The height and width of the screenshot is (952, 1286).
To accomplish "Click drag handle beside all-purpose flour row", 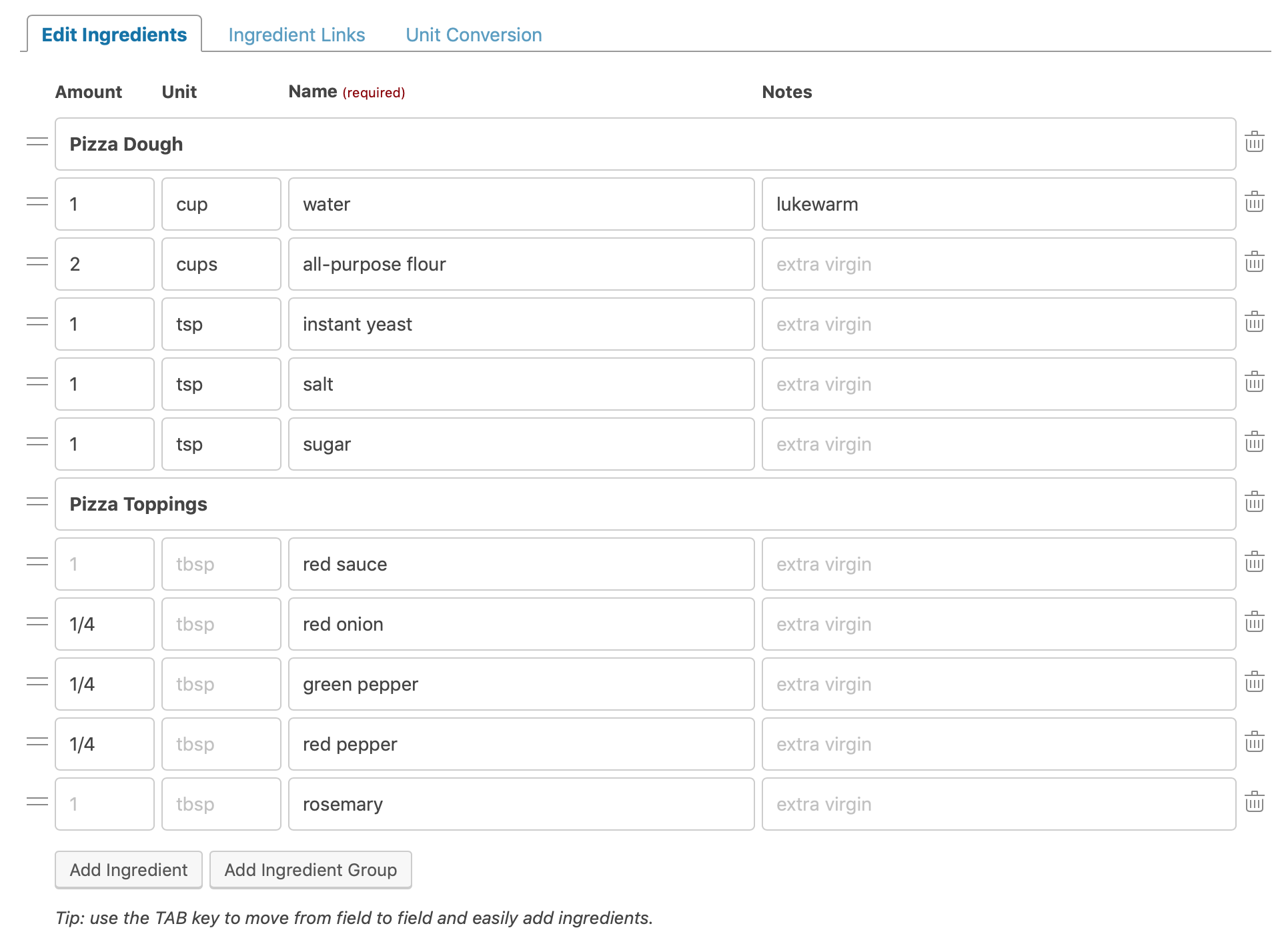I will (x=37, y=262).
